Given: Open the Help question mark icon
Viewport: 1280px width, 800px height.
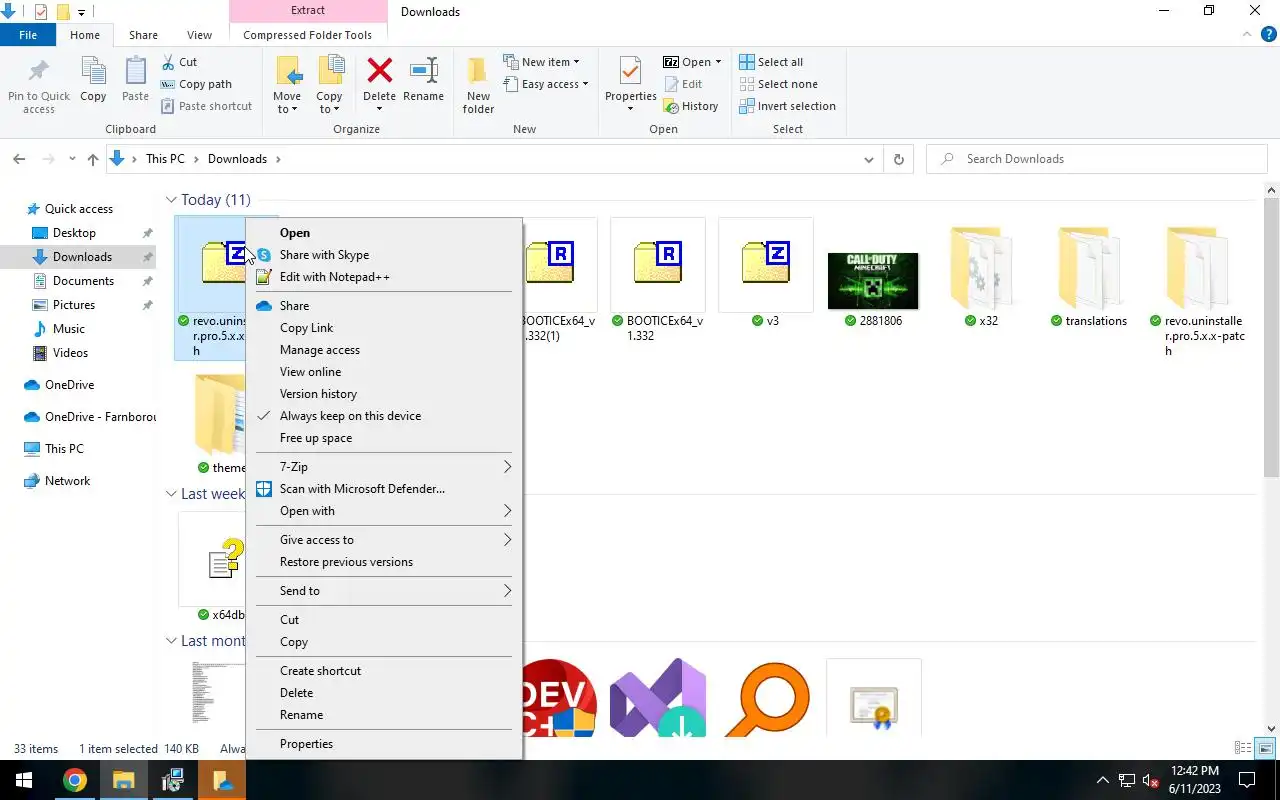Looking at the screenshot, I should tap(1269, 34).
